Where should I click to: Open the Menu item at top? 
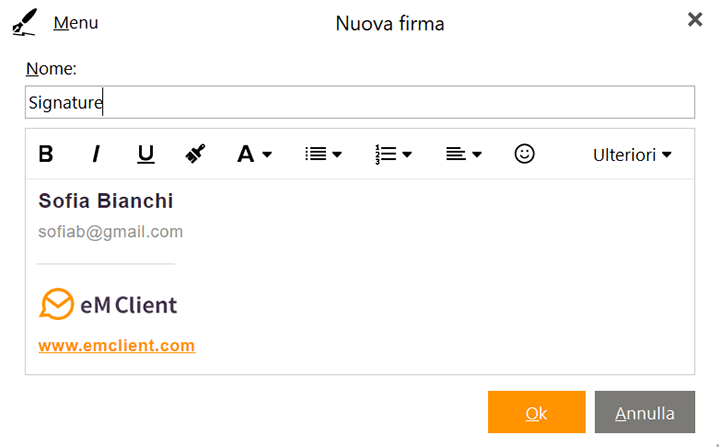[76, 23]
